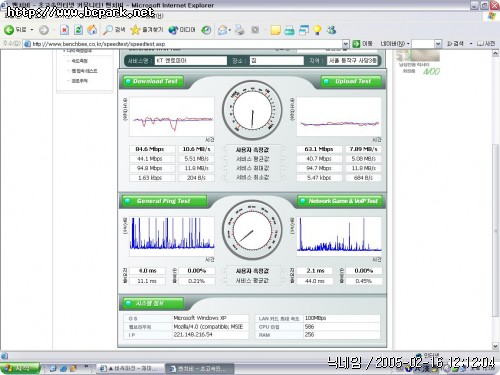The width and height of the screenshot is (500, 375).
Task: Click the 84.6 Mbps download result
Action: (152, 149)
